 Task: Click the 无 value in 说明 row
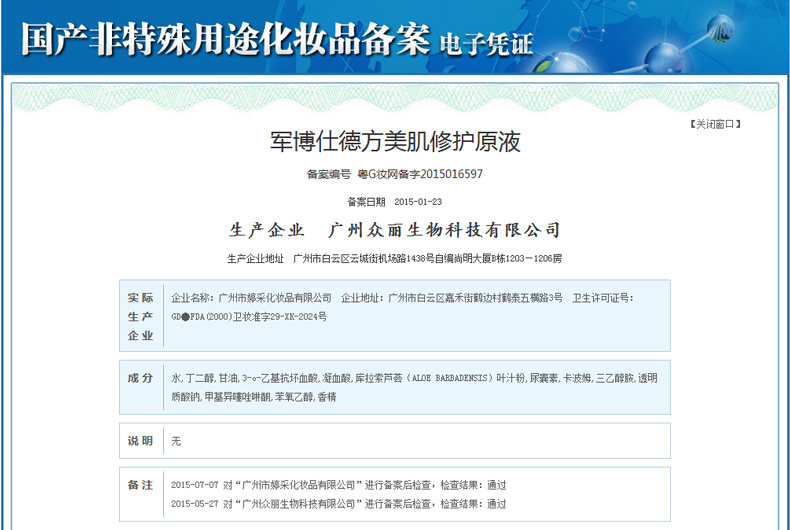[176, 441]
